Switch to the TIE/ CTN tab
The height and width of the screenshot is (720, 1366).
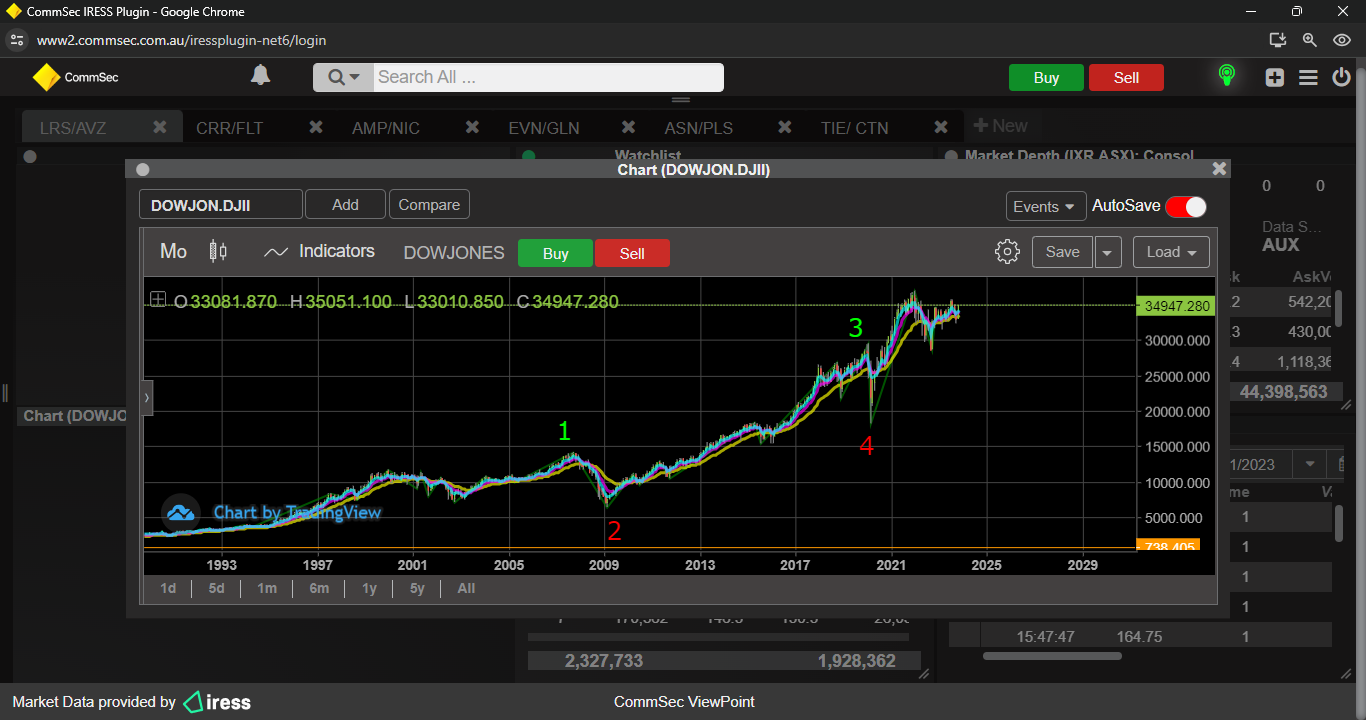(854, 128)
